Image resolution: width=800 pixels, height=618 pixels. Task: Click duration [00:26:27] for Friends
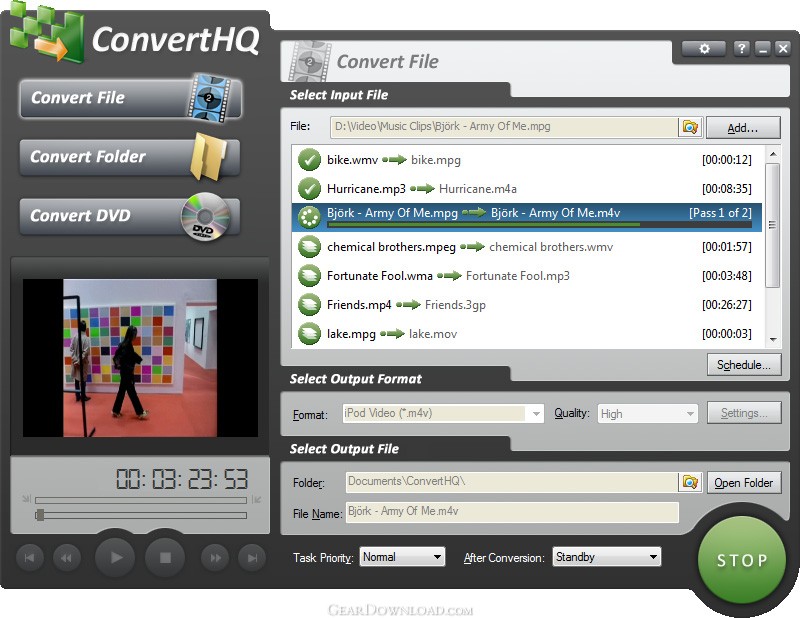click(x=727, y=305)
